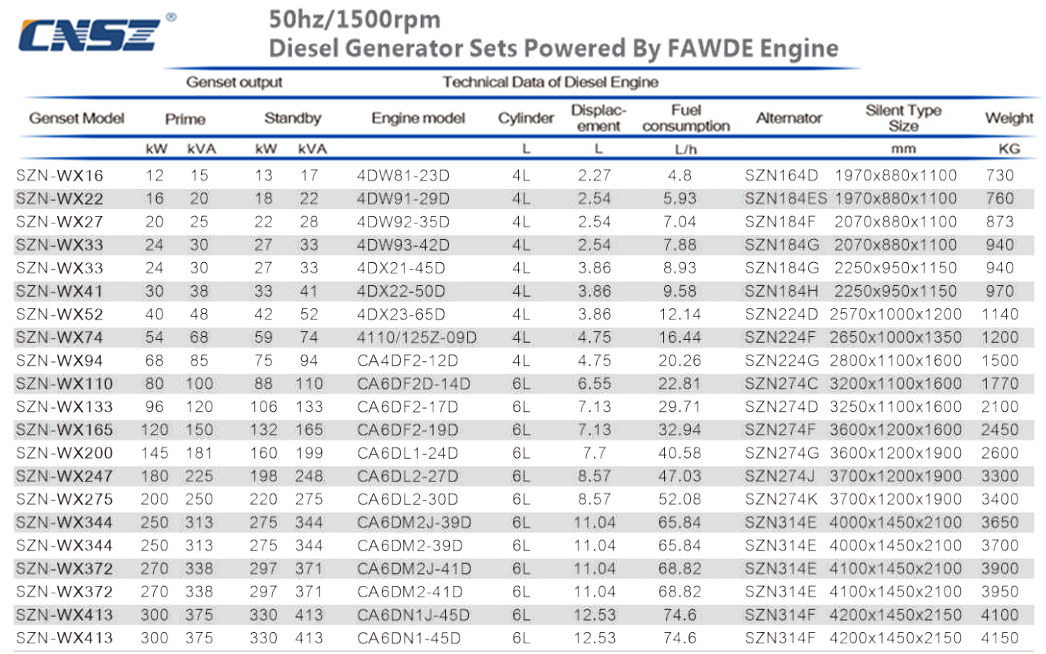Screen dimensions: 1046x654
Task: Select genset model "SZN-WX133"
Action: coord(64,407)
